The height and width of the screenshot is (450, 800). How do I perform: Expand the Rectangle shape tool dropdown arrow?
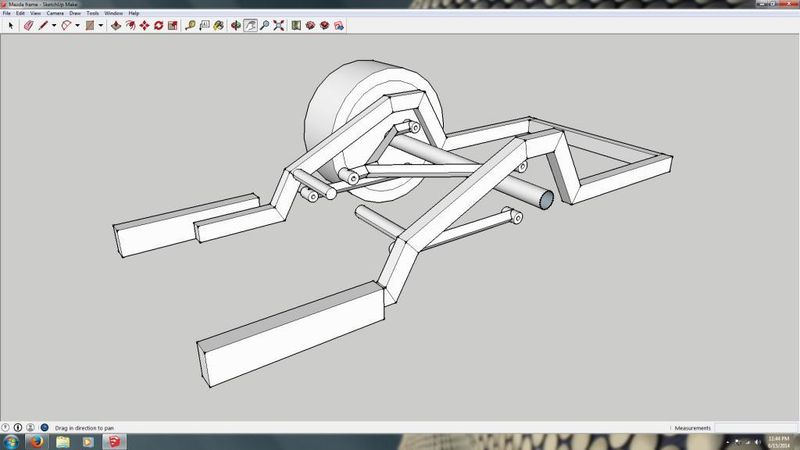tap(101, 25)
